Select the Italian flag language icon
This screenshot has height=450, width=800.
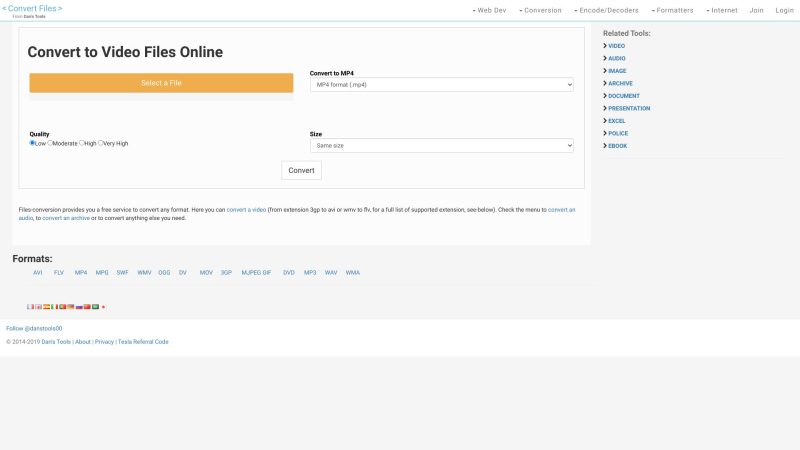(54, 307)
